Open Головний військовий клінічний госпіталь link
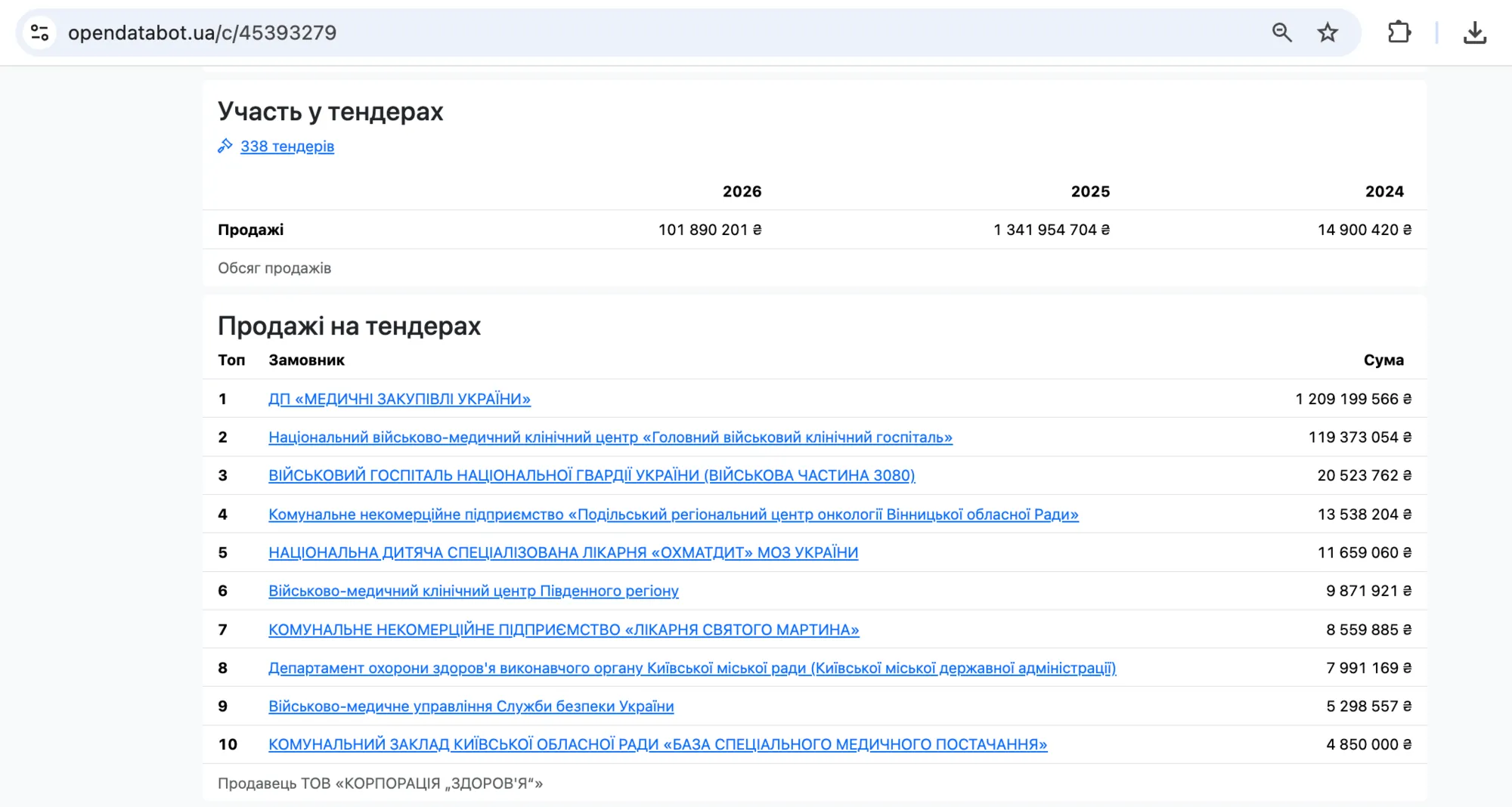Screen dimensions: 1512x807 pyautogui.click(x=610, y=438)
